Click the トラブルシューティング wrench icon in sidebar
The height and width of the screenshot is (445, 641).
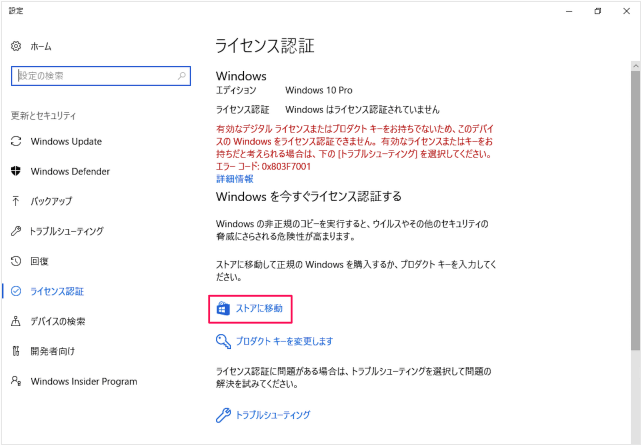[x=16, y=231]
